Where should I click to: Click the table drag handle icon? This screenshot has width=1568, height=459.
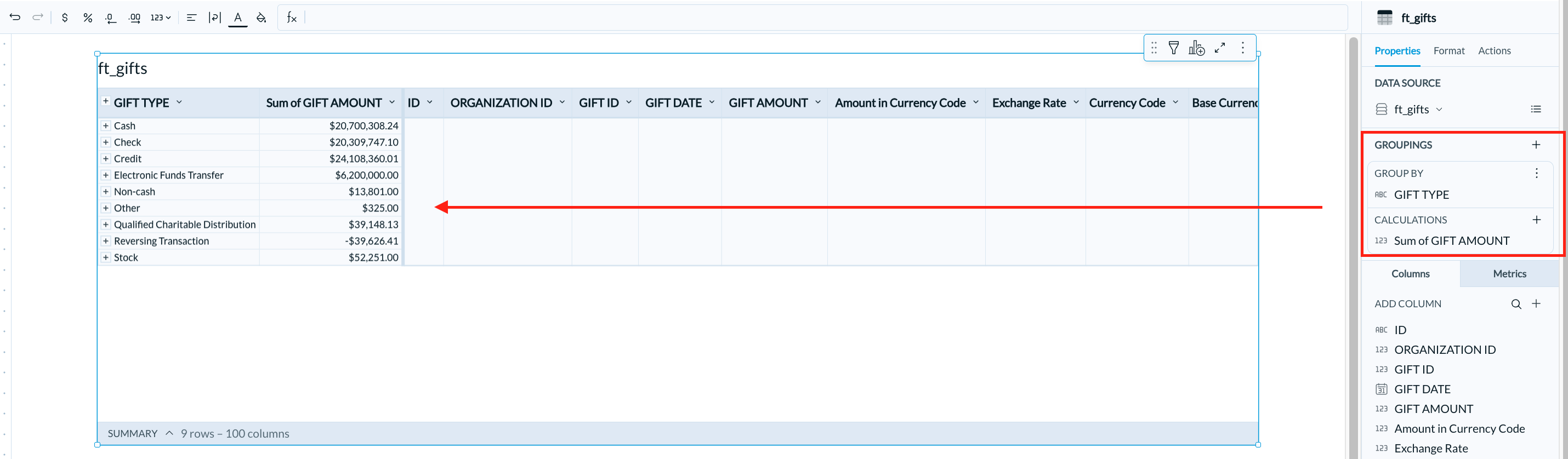click(x=1154, y=48)
